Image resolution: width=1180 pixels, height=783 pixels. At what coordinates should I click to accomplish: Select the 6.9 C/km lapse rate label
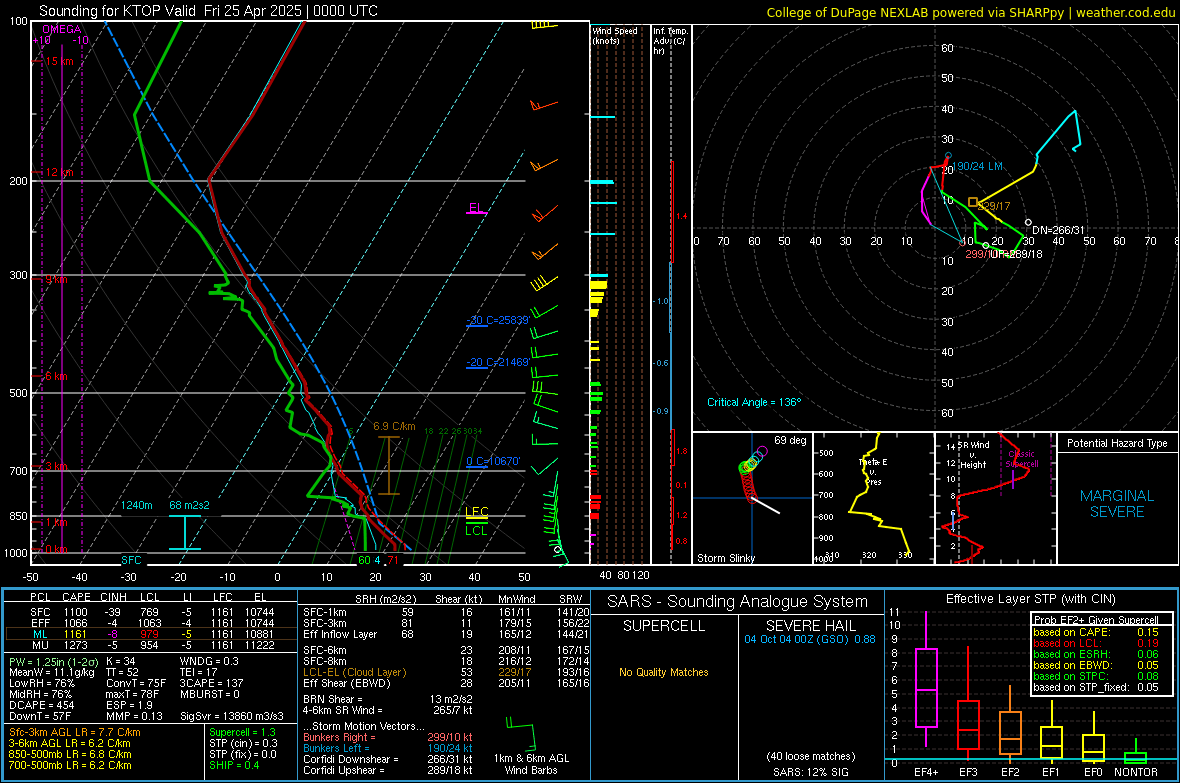[394, 426]
